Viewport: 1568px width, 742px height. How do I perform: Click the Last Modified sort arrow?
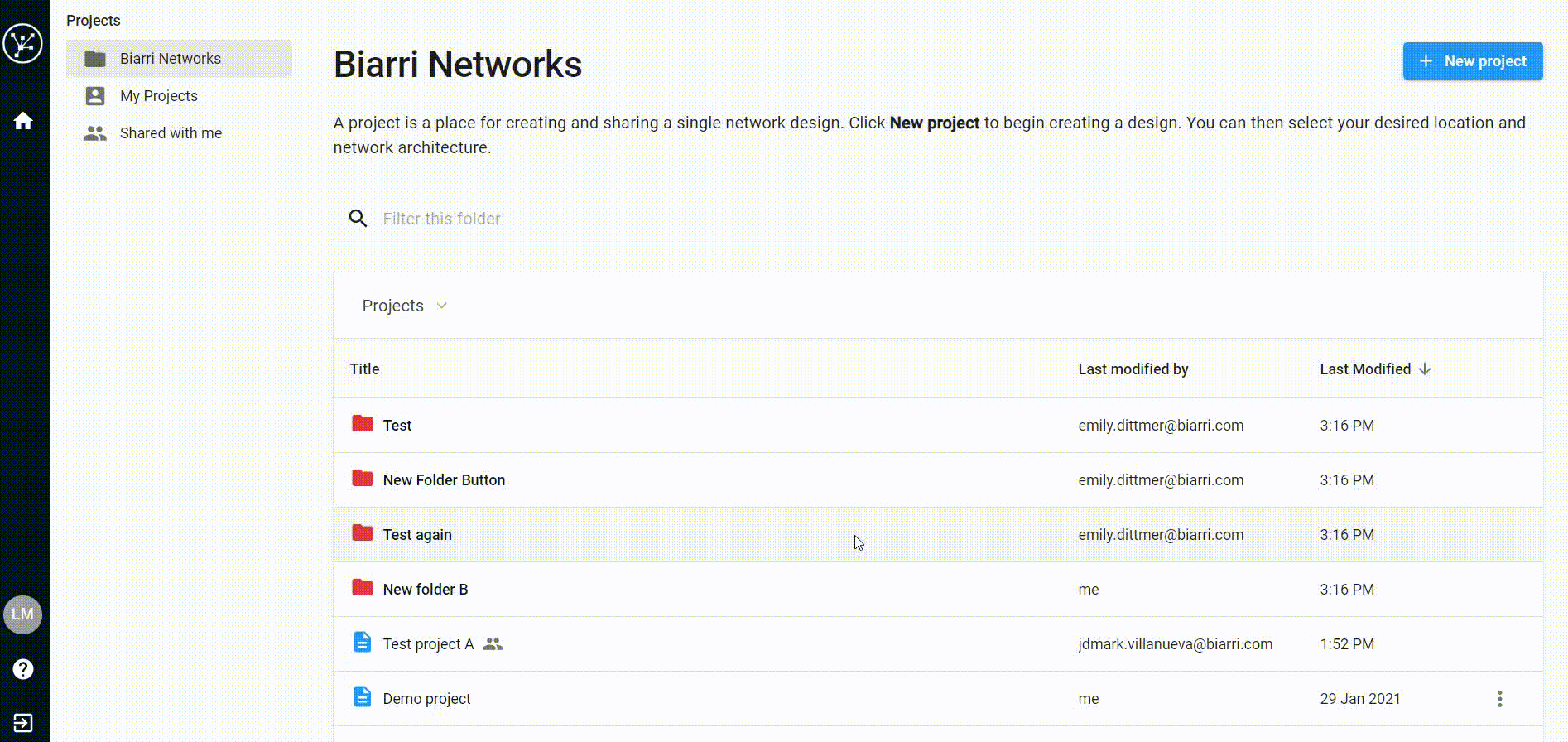(x=1425, y=369)
